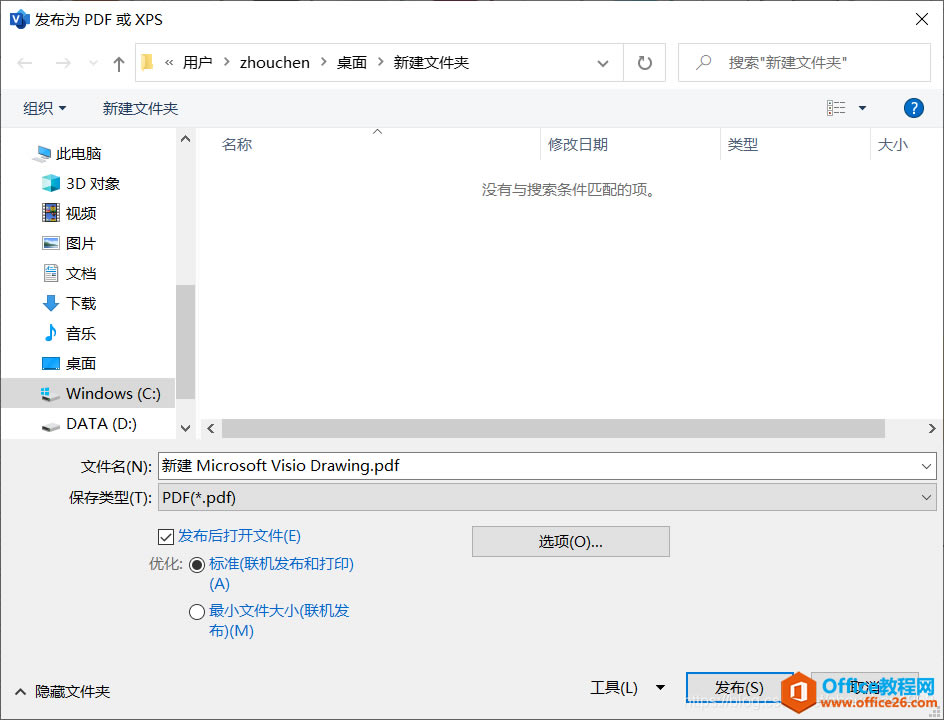Open the 组织 menu
This screenshot has width=944, height=720.
45,108
